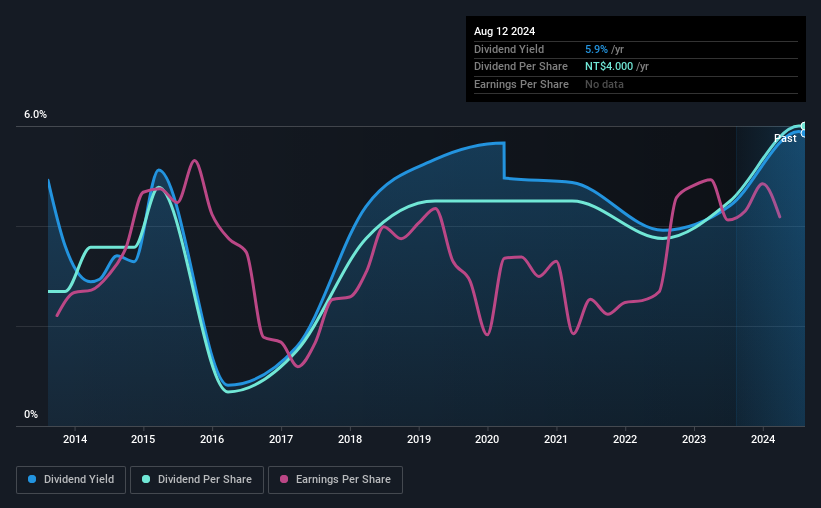
Task: Click the tooltip Dividend Per Share row label
Action: [x=520, y=67]
